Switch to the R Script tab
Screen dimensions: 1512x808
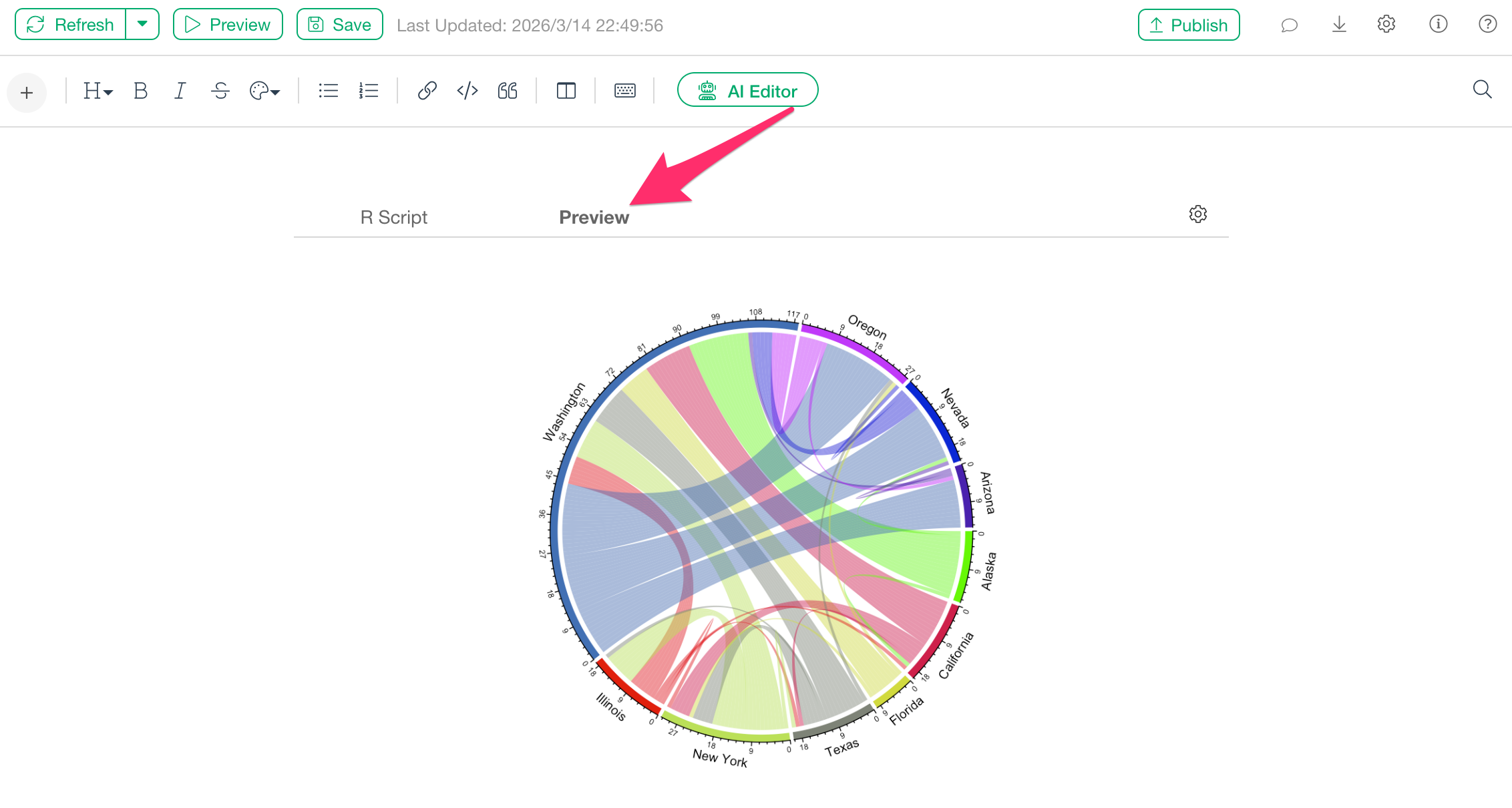point(393,218)
